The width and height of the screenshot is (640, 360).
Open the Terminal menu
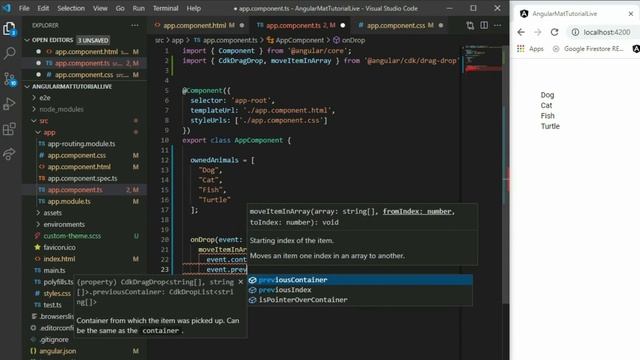pyautogui.click(x=165, y=8)
